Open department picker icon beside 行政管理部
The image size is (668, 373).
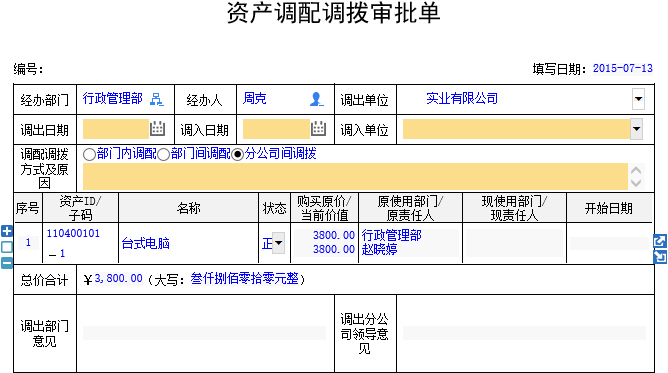156,99
